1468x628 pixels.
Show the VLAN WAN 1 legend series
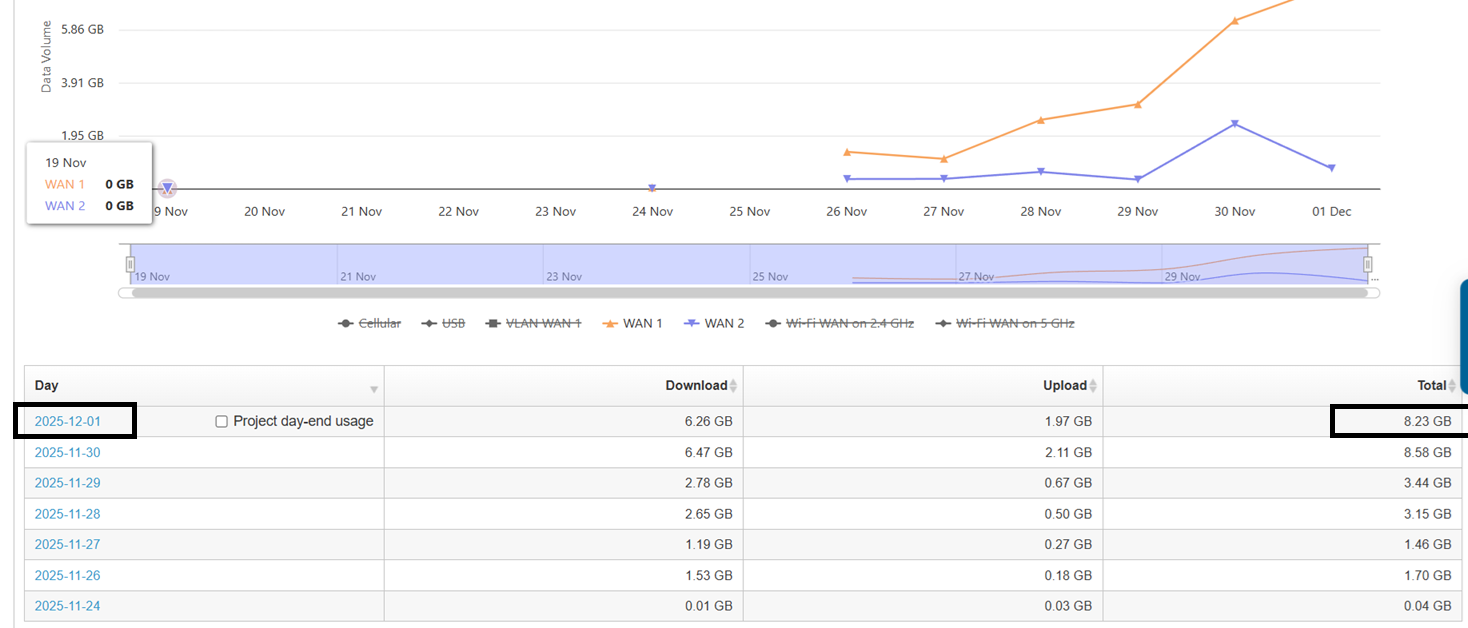click(x=533, y=323)
